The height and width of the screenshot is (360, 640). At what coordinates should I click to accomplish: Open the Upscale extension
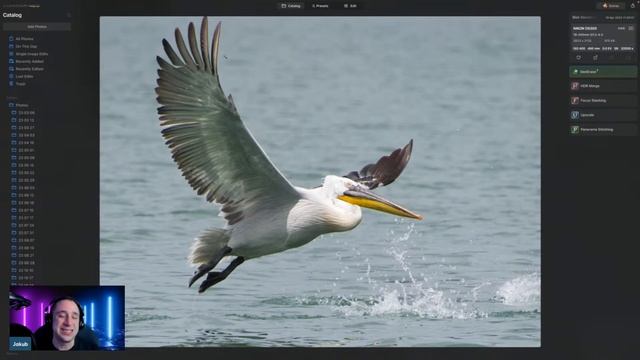(x=603, y=115)
